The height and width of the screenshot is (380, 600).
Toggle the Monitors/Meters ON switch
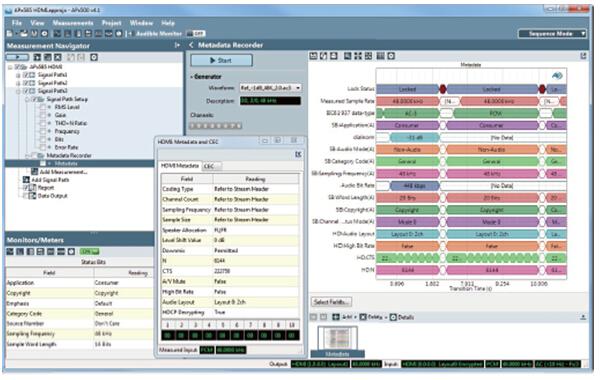click(89, 251)
